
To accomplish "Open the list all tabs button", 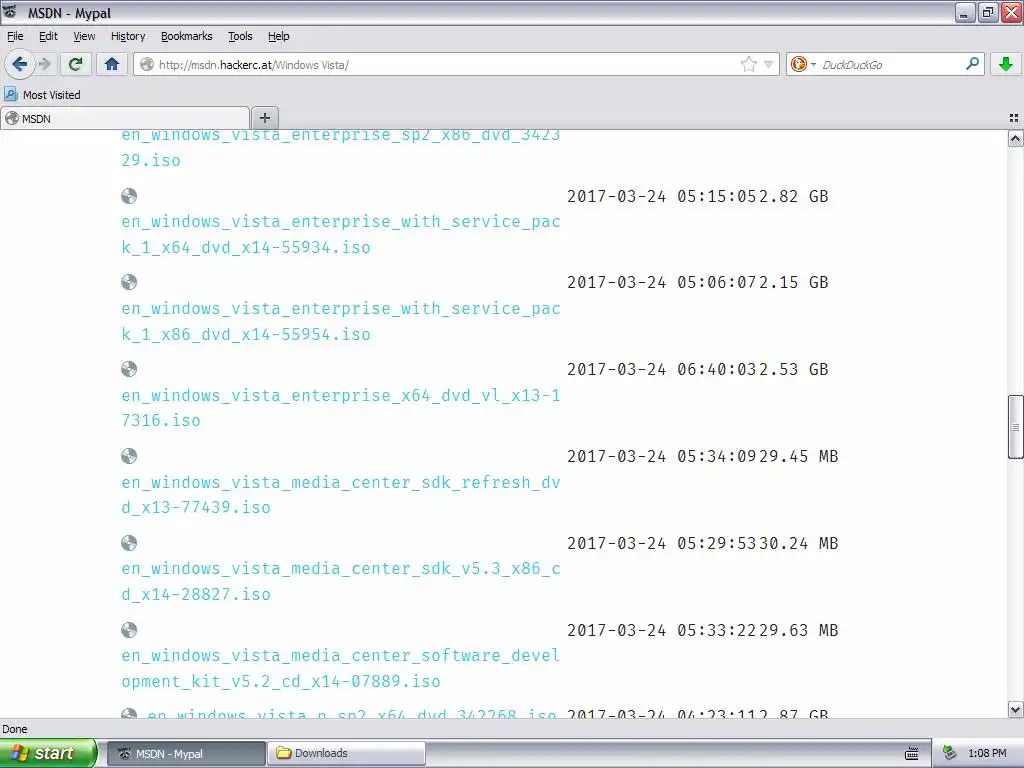I will [x=1014, y=118].
